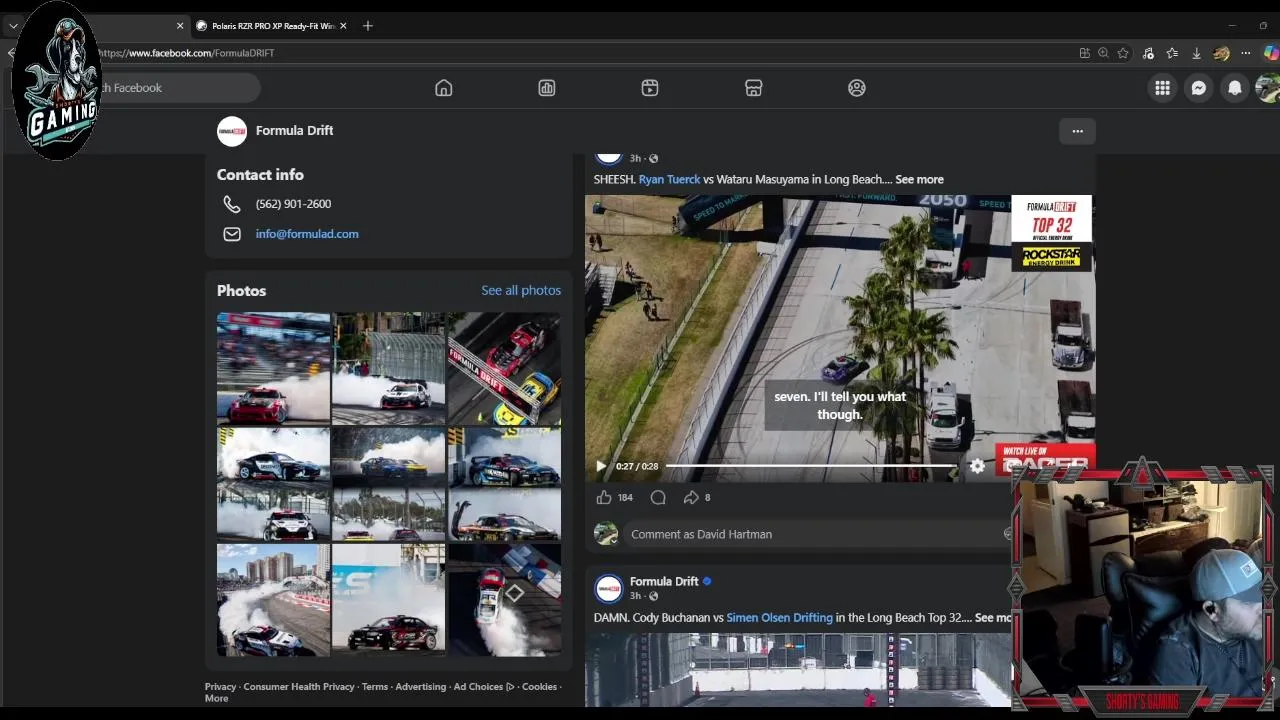Like the Ryan Tuerck post
Screen dimensions: 1280x720
pyautogui.click(x=603, y=497)
